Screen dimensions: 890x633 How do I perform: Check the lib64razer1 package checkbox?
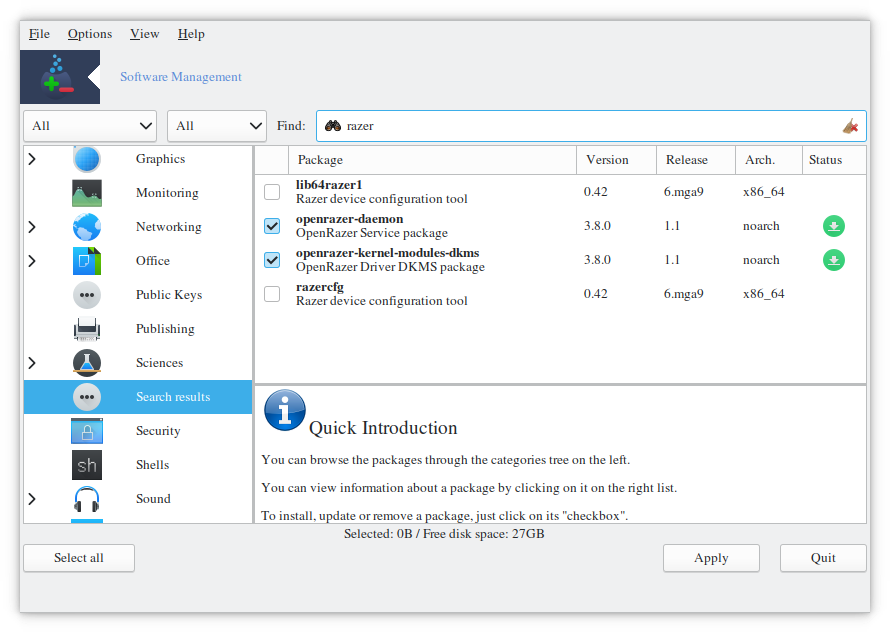pos(272,192)
